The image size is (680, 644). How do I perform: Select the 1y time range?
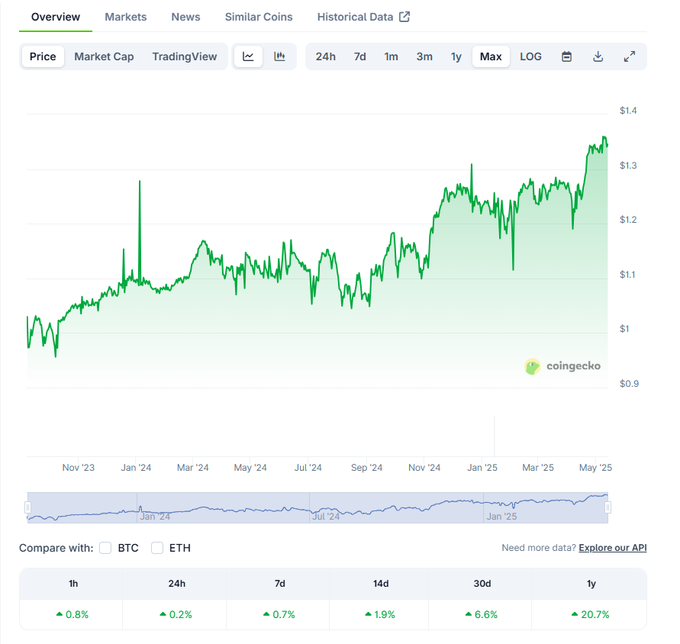(x=456, y=57)
